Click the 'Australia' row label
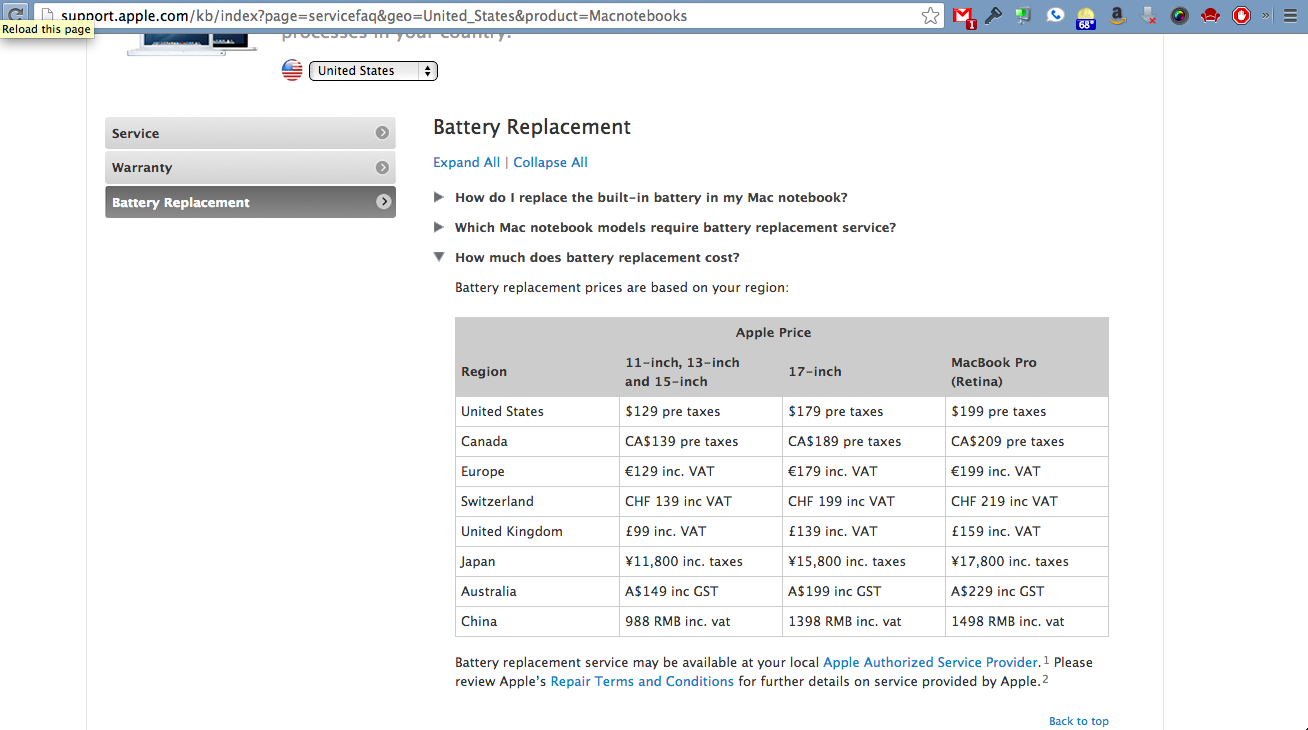This screenshot has height=730, width=1308. 488,591
